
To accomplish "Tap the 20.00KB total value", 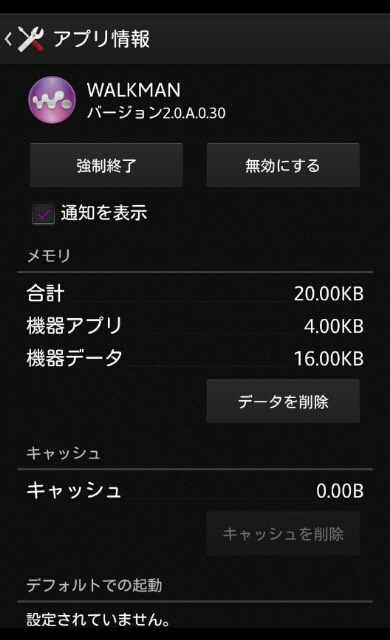I will [329, 293].
